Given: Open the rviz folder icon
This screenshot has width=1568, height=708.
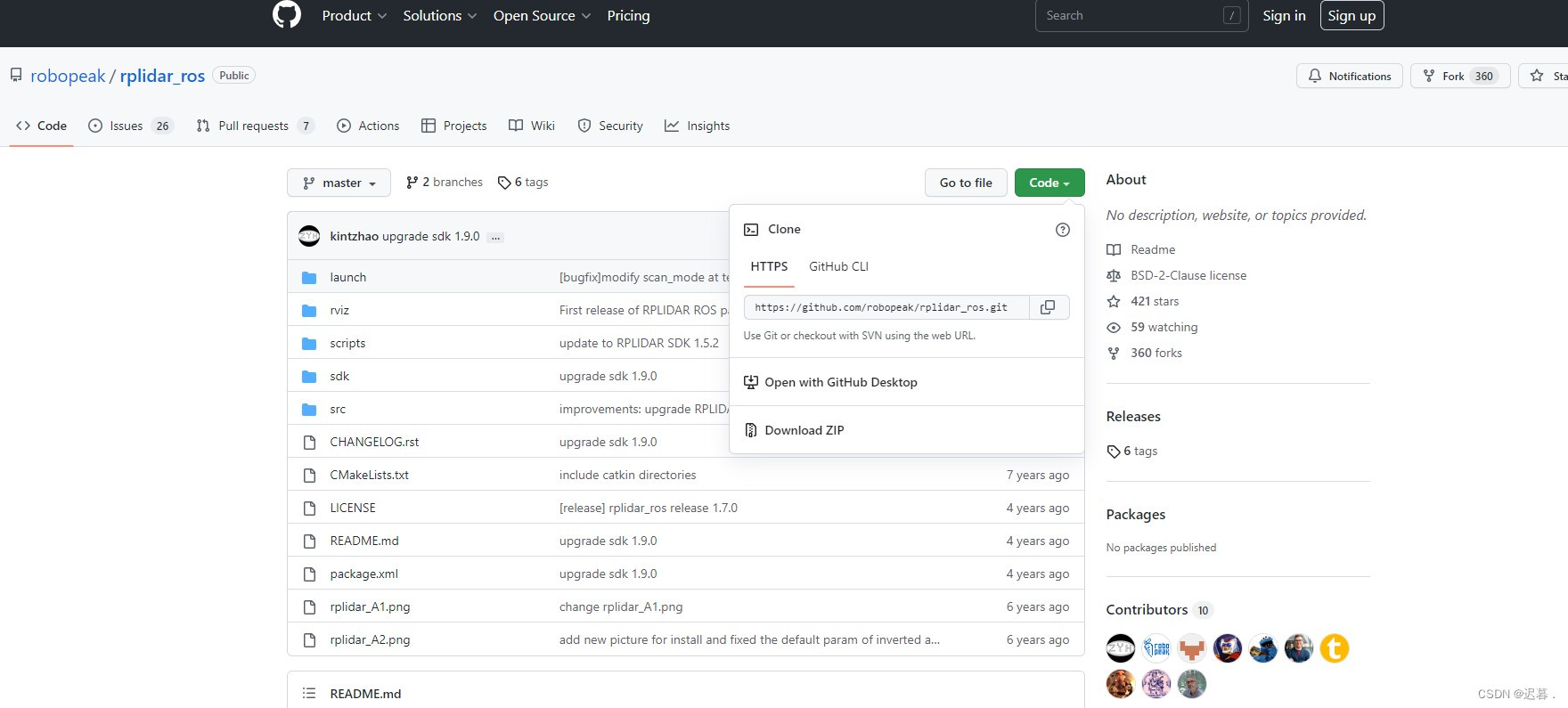Looking at the screenshot, I should [309, 311].
